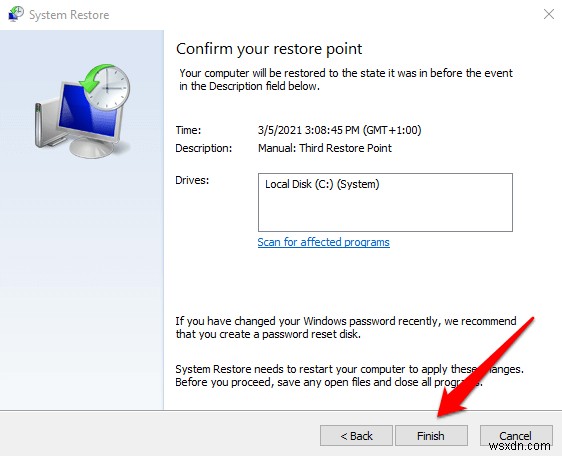Screen dimensions: 562x456
Task: Go back with the < Back button
Action: click(x=356, y=436)
